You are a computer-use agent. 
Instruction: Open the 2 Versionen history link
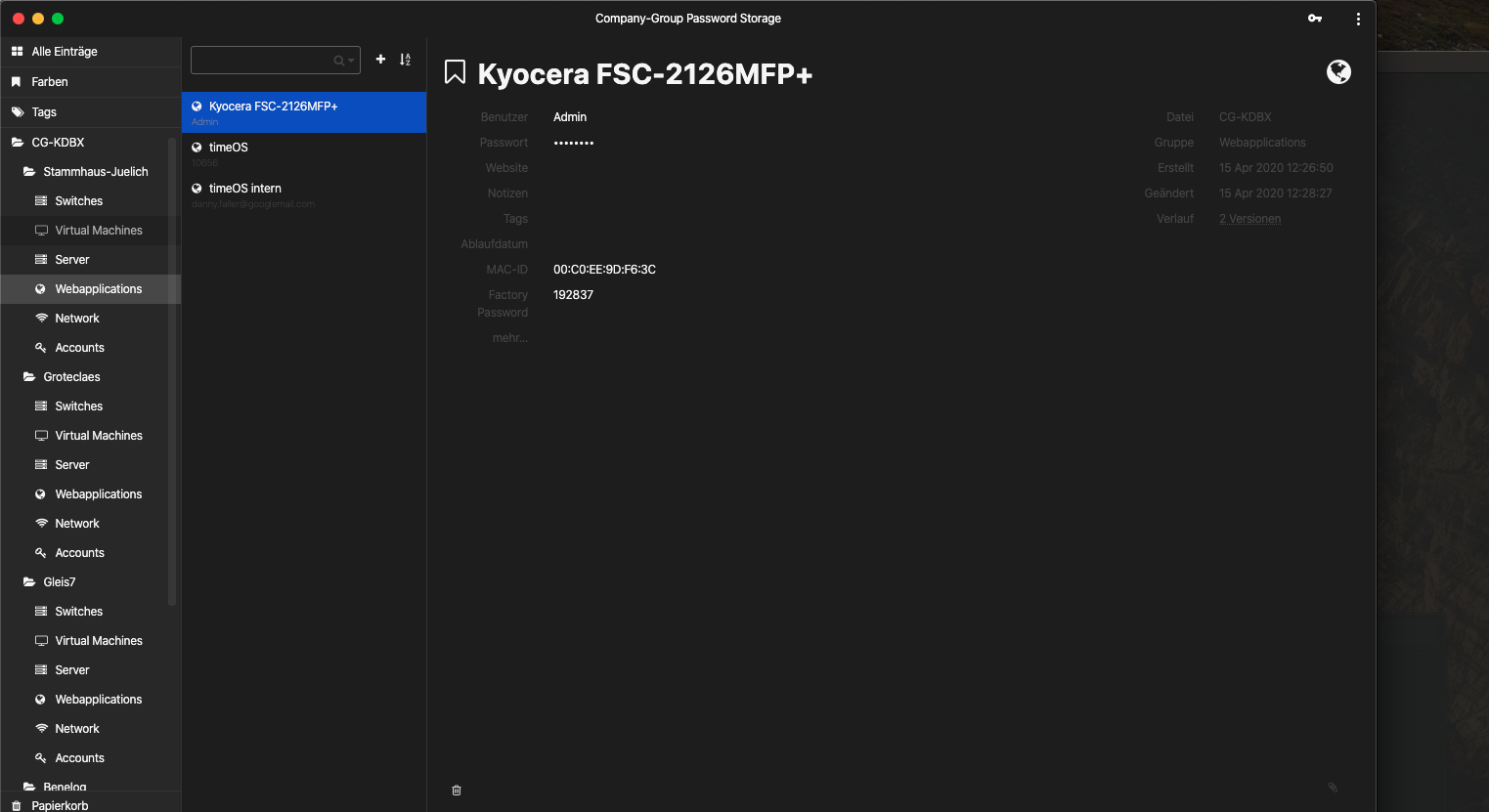[1249, 218]
